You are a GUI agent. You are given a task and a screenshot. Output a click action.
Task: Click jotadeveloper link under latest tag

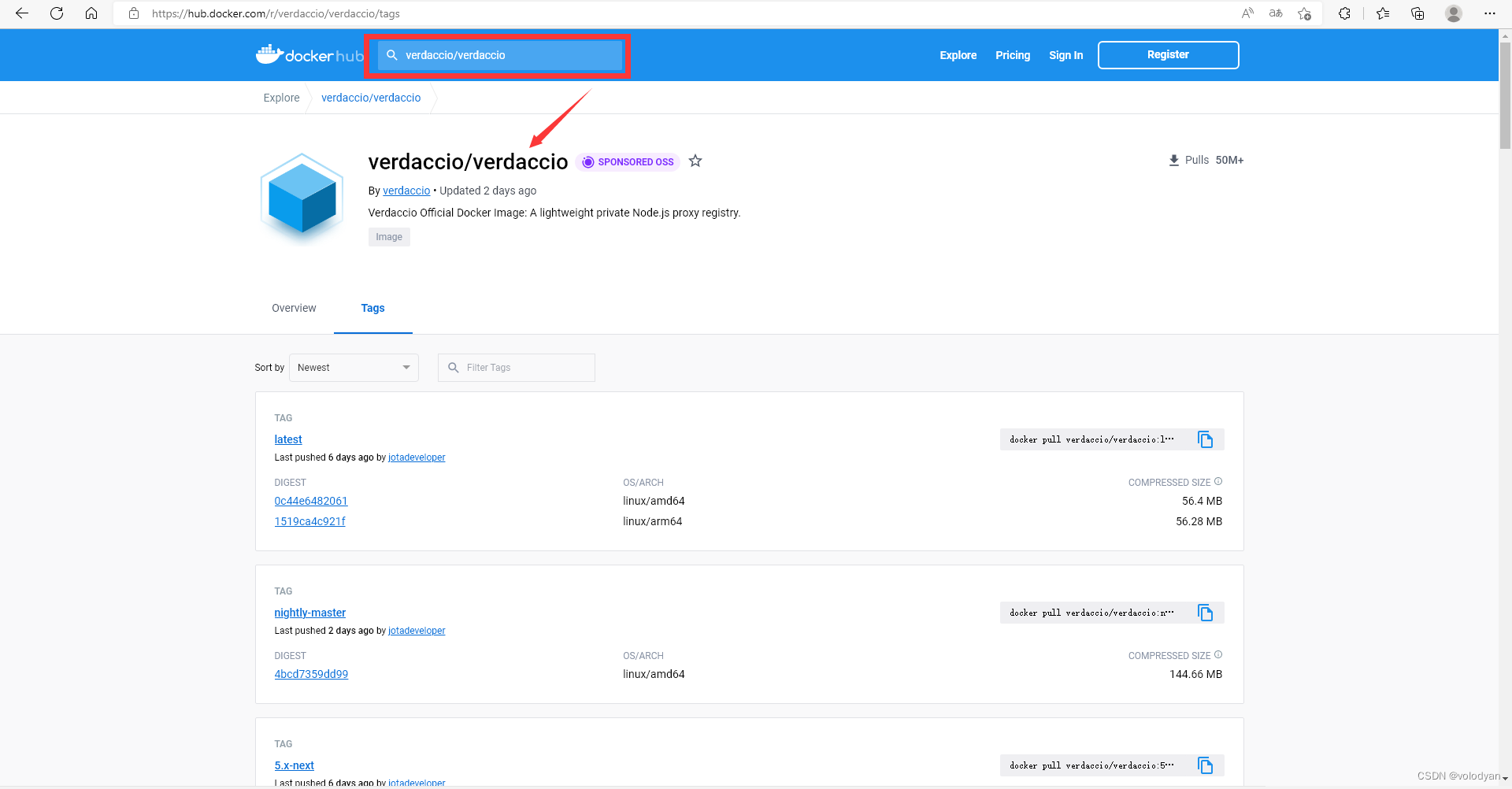pos(417,457)
